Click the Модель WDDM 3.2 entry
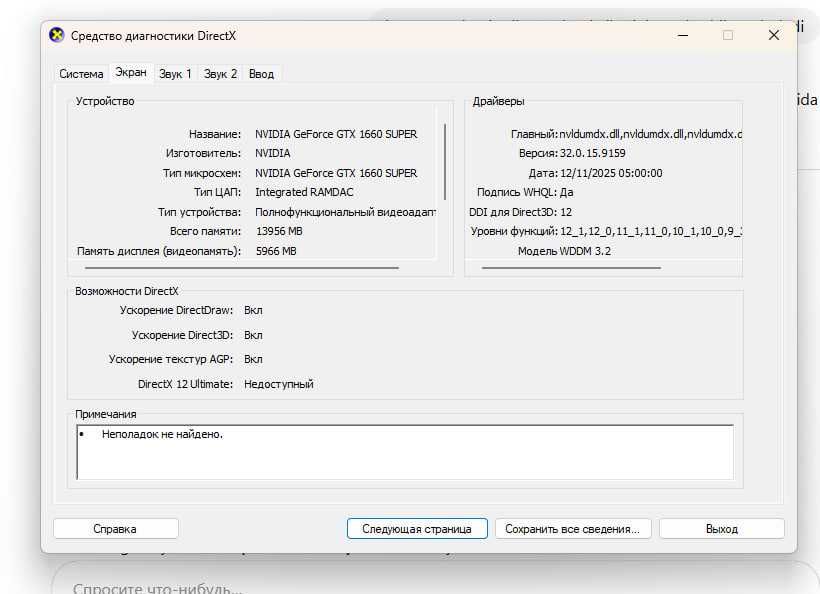Viewport: 820px width, 594px height. click(x=564, y=251)
